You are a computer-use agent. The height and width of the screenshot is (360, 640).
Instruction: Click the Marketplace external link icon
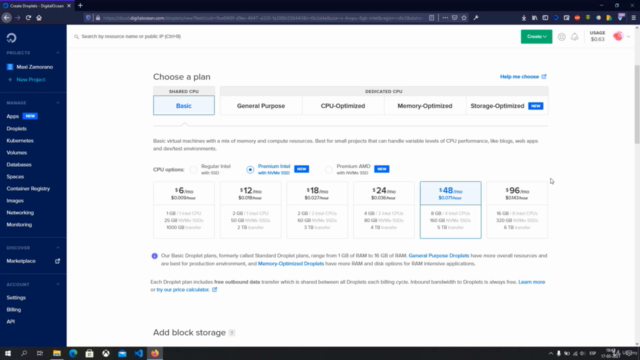point(57,261)
